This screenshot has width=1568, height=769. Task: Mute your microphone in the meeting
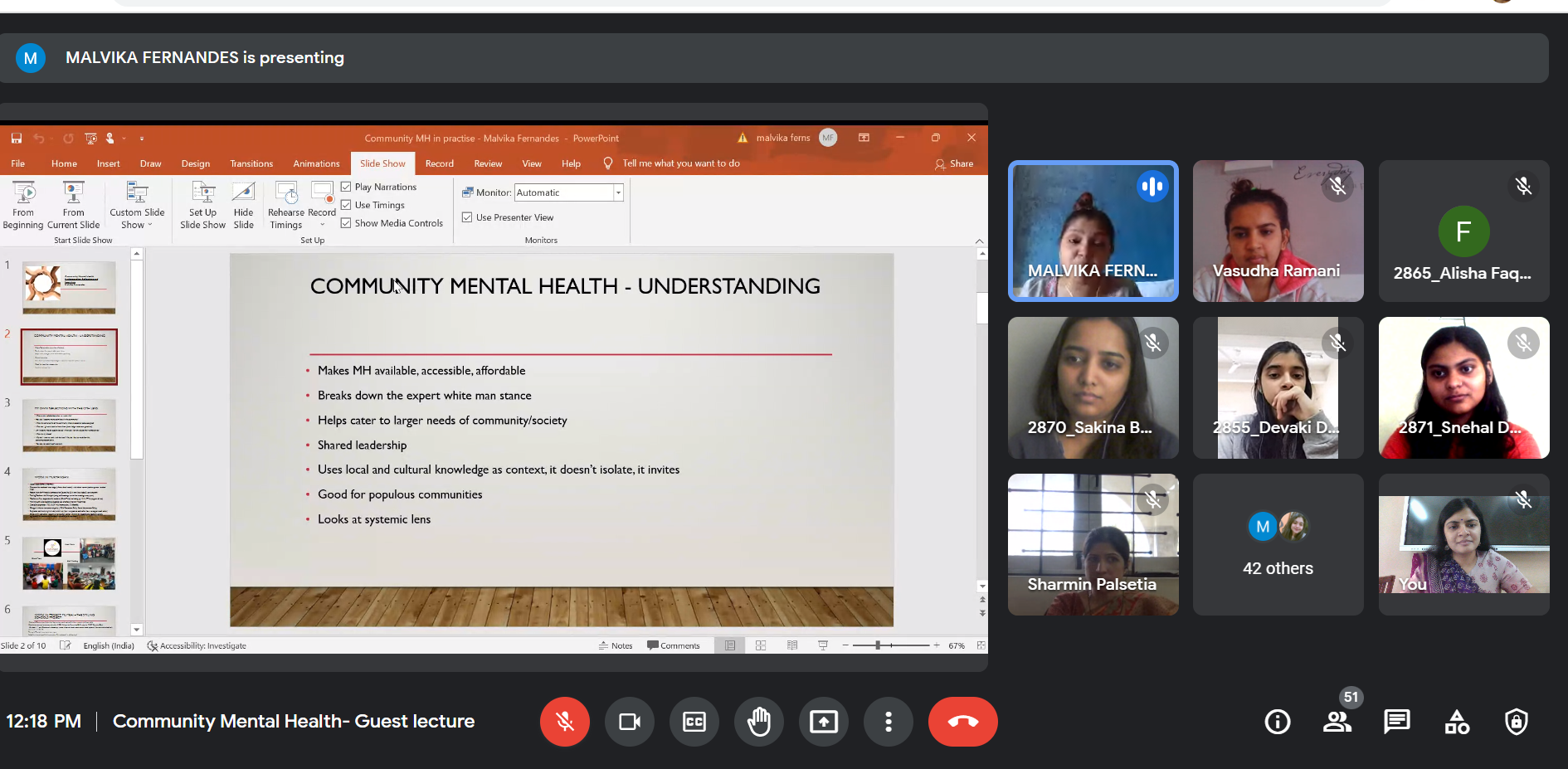565,721
